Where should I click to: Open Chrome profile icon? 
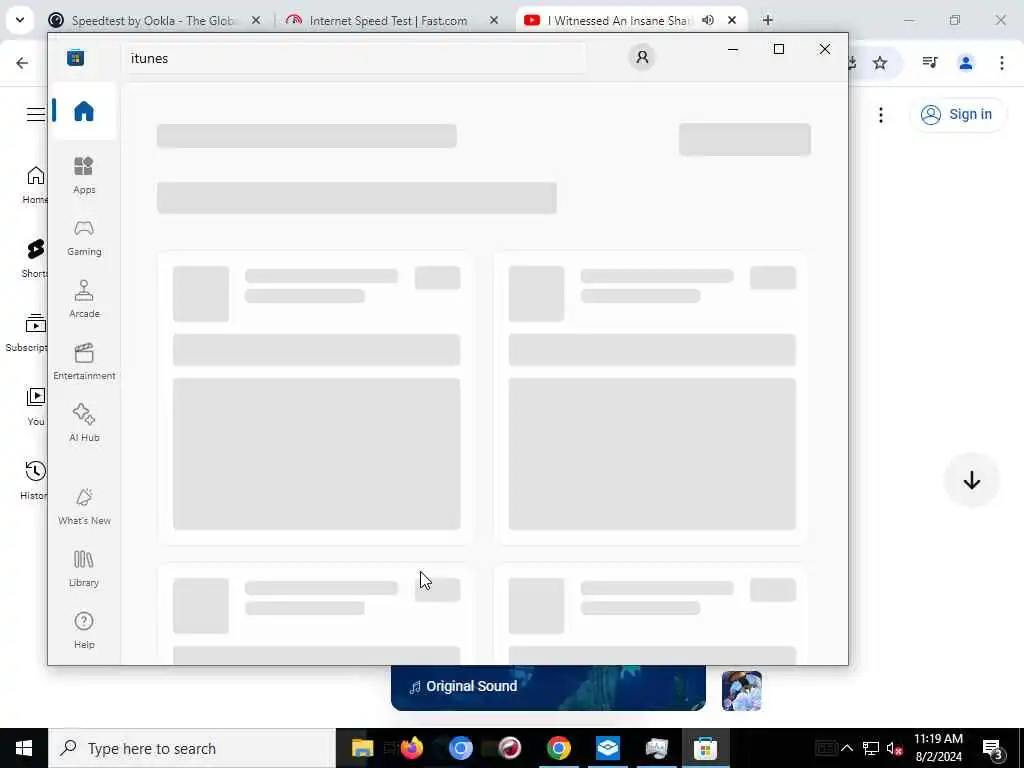click(966, 63)
